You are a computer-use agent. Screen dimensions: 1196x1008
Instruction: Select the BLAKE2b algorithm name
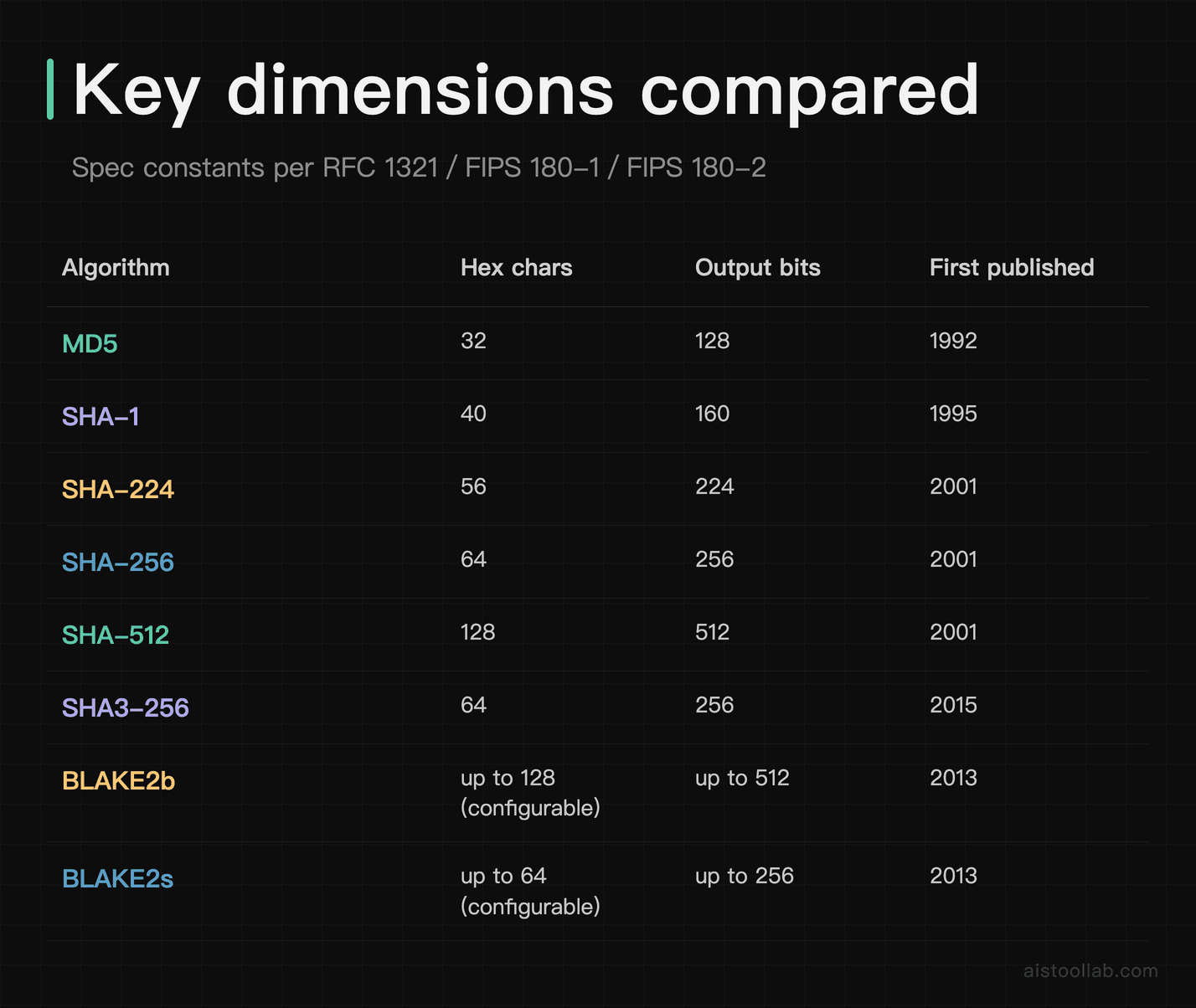[119, 781]
